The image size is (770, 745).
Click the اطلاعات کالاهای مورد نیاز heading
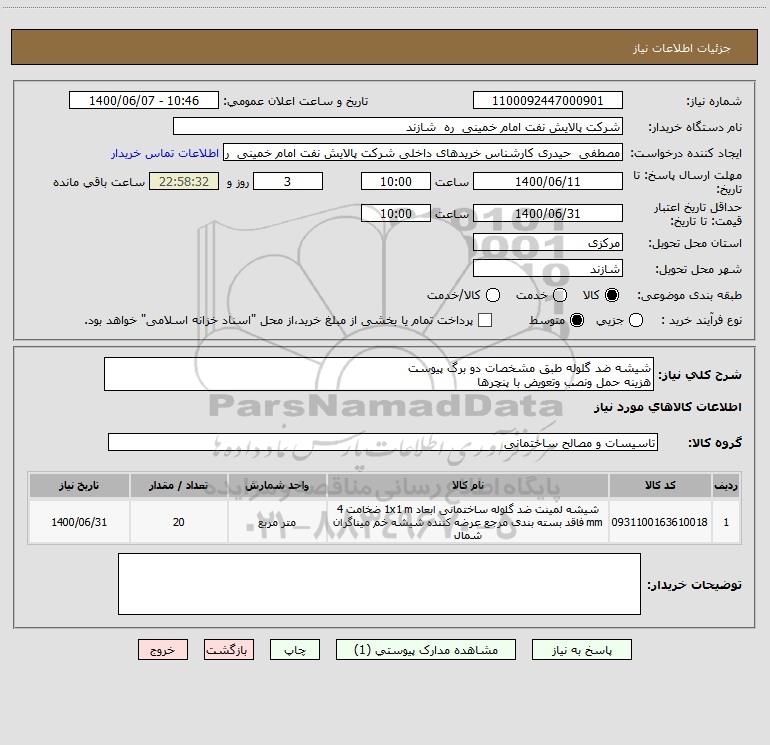coord(667,407)
